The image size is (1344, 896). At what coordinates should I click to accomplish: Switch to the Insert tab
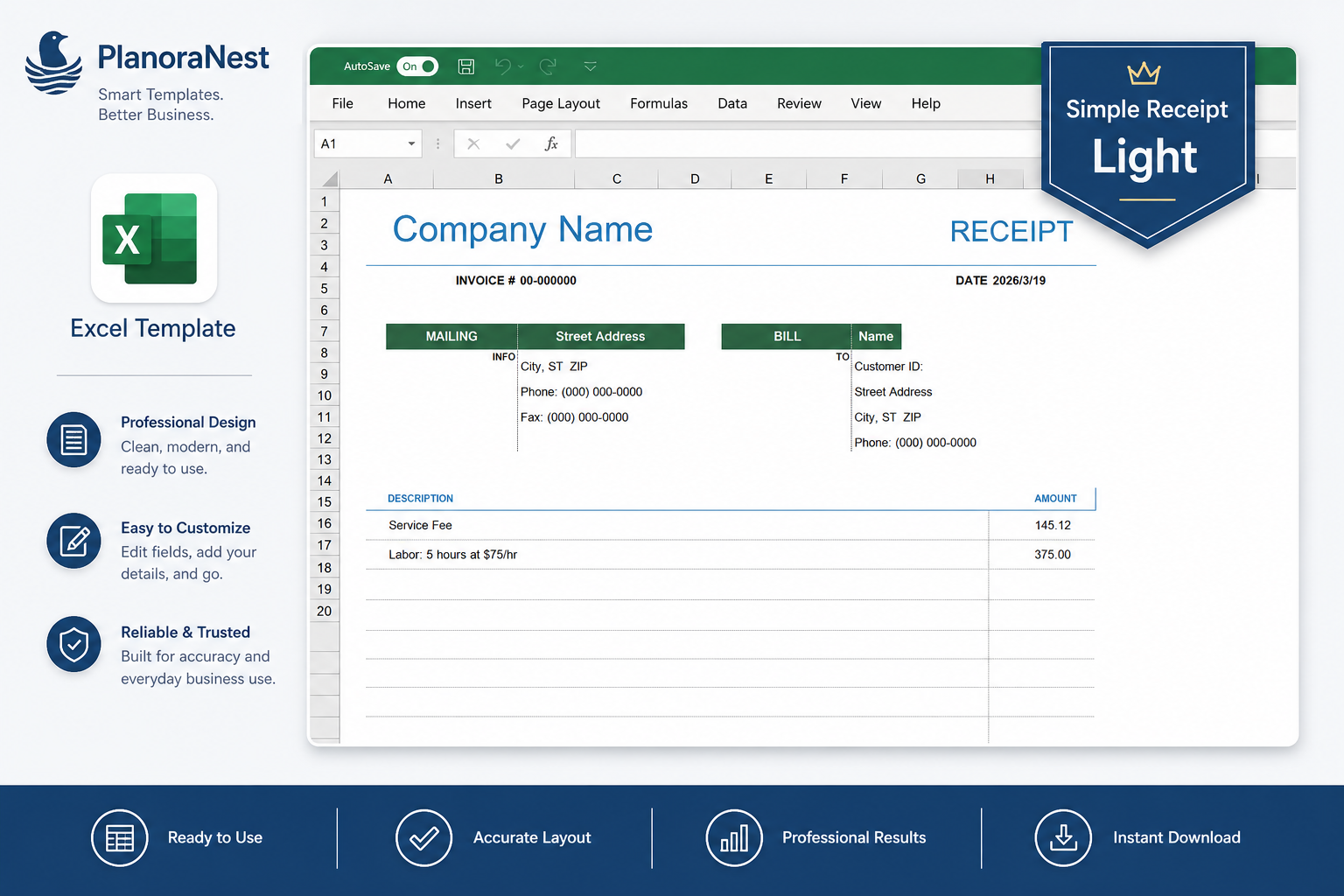(473, 103)
